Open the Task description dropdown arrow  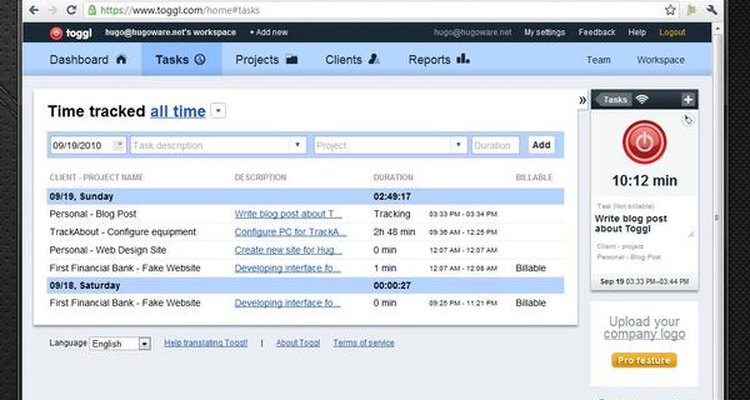tap(298, 145)
